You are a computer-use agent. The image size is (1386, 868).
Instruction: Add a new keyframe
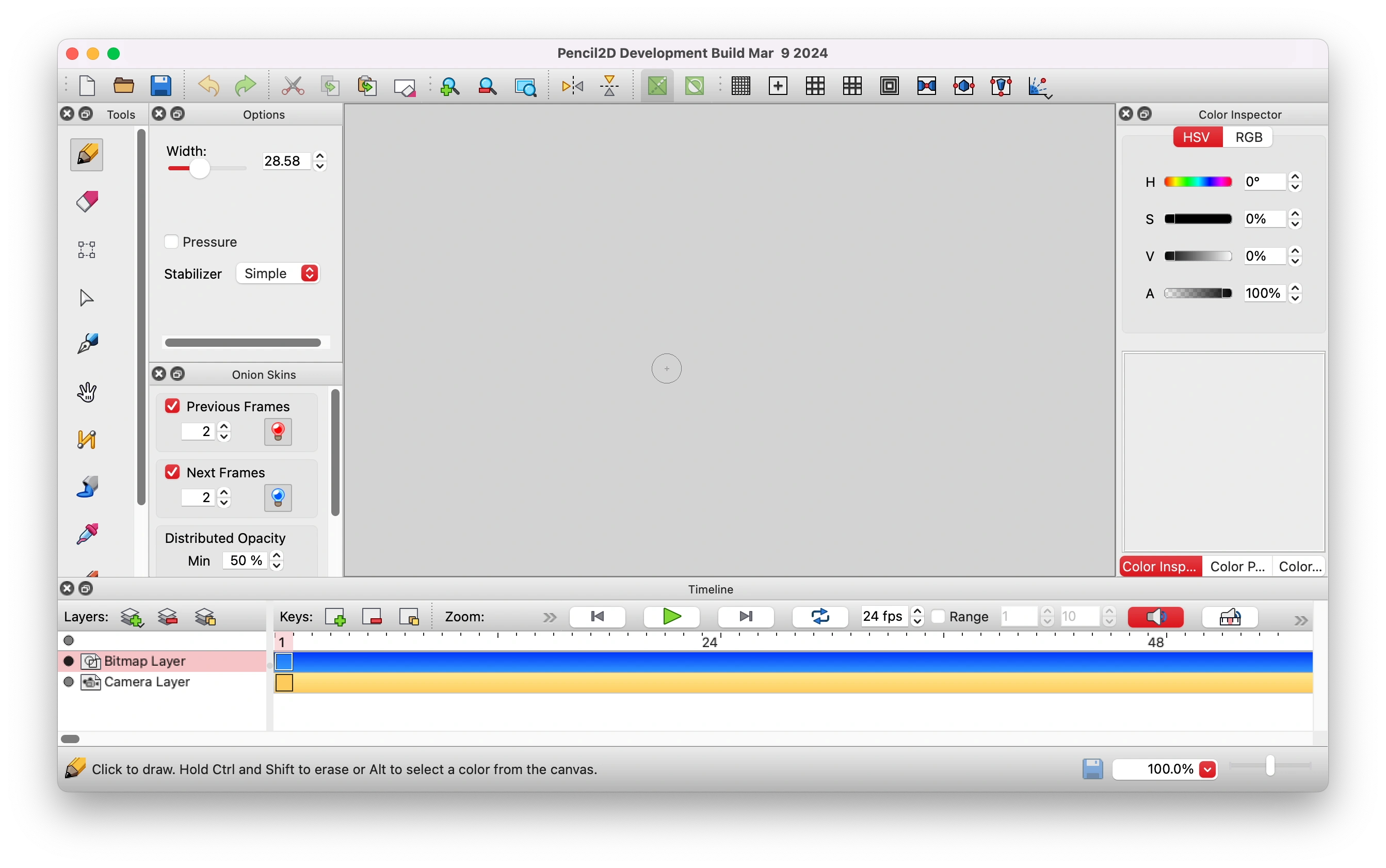(335, 617)
